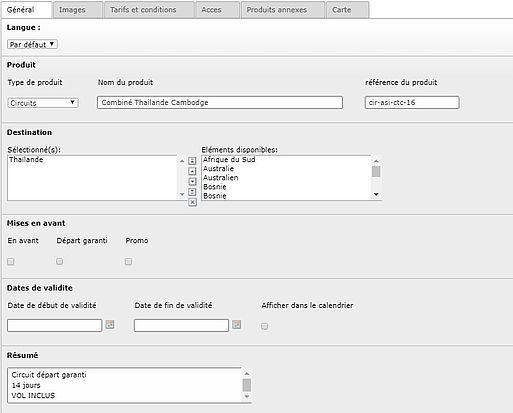513x413 pixels.
Task: Click scroll-down arrow of selected destinations list
Action: 182,194
